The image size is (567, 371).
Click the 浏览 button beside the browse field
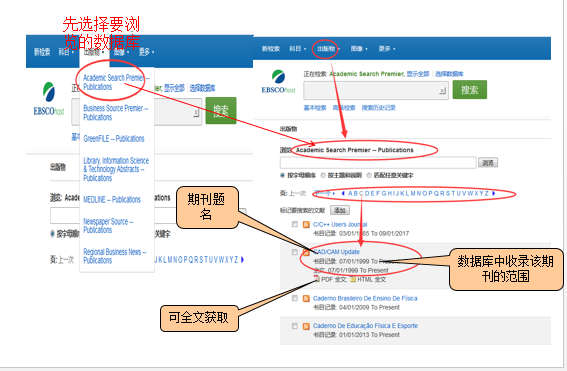[488, 163]
